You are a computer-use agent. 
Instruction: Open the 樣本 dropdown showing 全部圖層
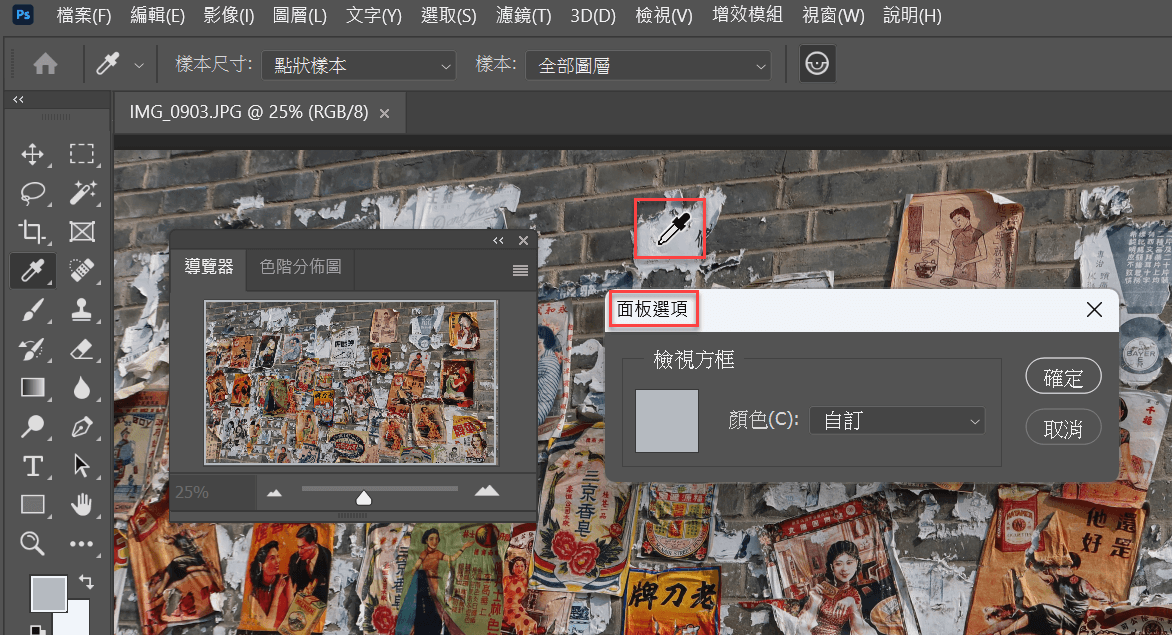[648, 66]
